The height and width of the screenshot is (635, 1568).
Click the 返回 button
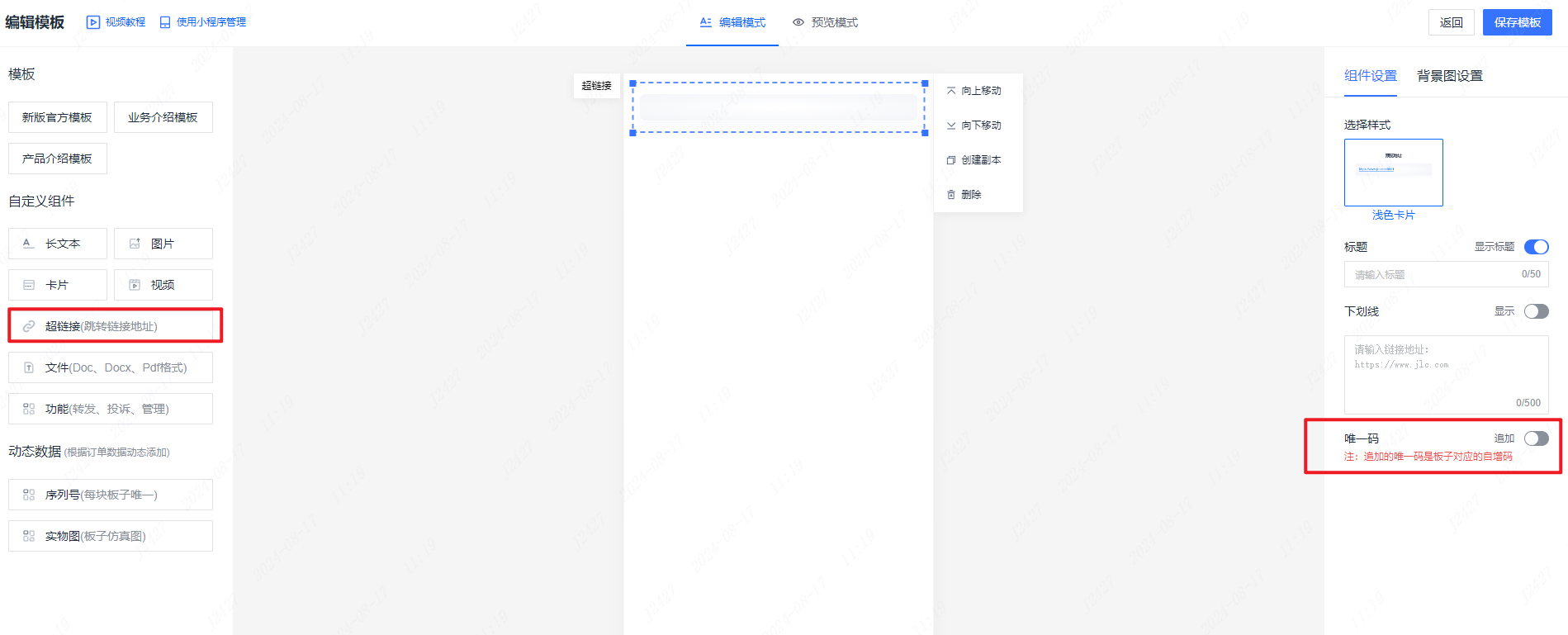coord(1451,22)
